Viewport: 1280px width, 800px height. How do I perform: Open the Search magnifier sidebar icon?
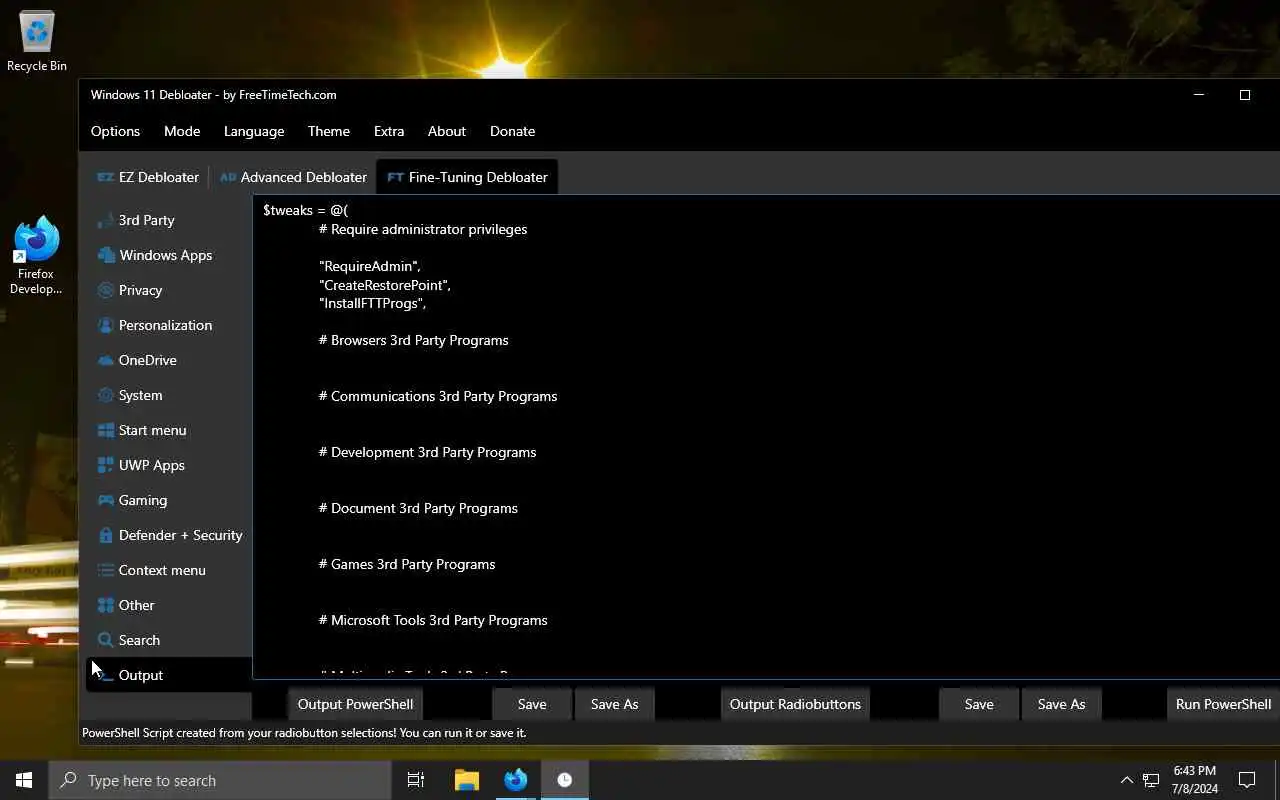[105, 640]
